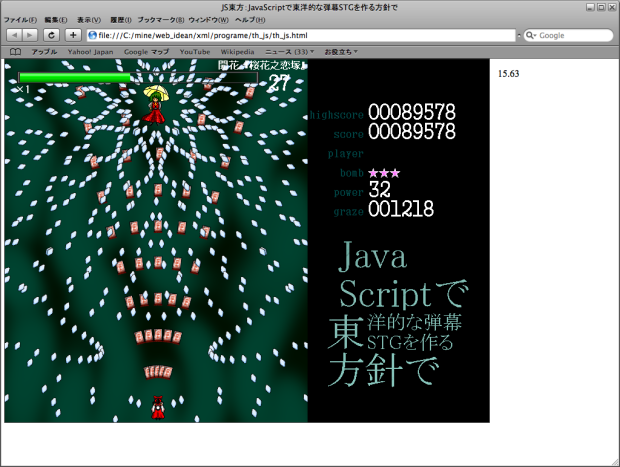Click the graze value 001218
Screen dimensions: 620x467
click(x=401, y=209)
